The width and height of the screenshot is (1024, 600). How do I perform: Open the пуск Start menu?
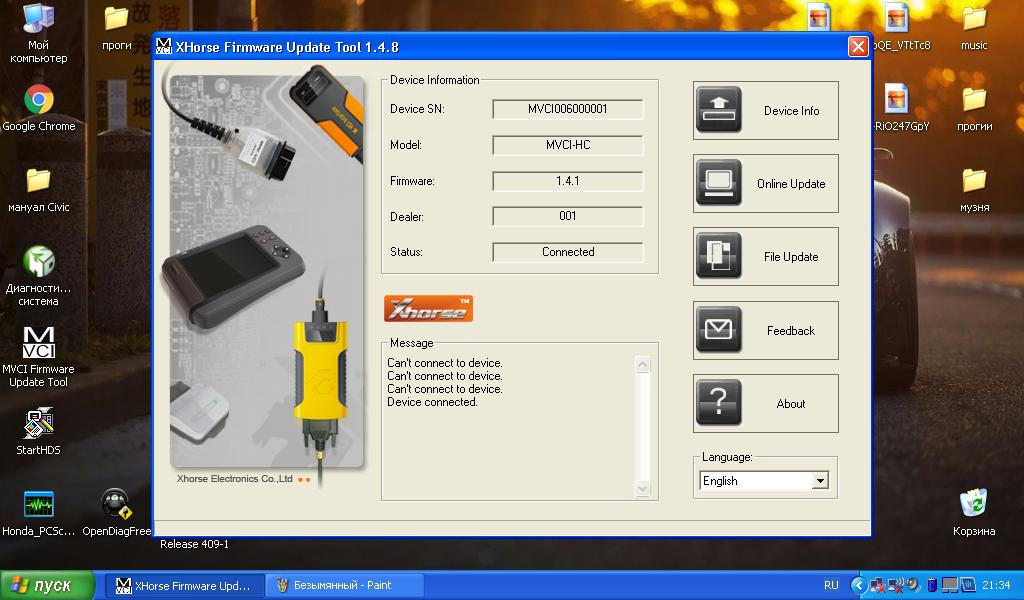click(x=47, y=585)
